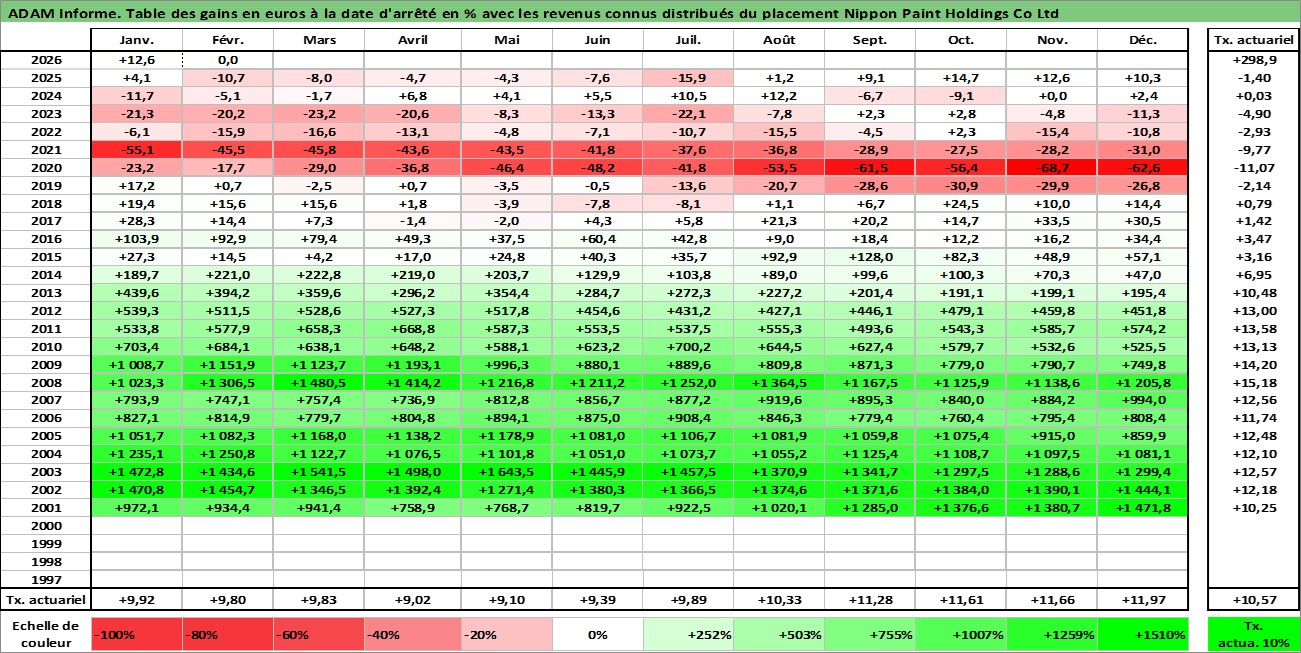This screenshot has height=653, width=1301.
Task: Select the 'Mai' column header
Action: coord(507,40)
